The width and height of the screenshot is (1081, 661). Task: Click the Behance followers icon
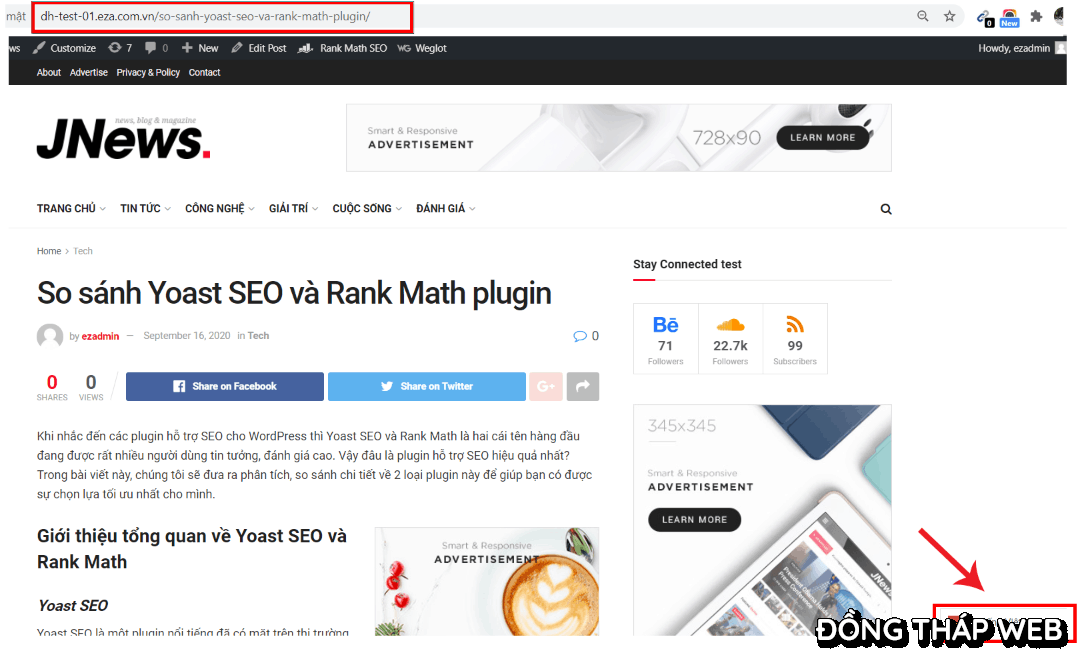(665, 325)
